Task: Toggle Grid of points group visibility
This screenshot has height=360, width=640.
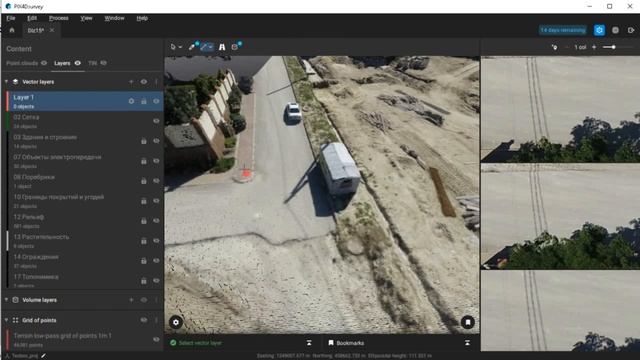Action: tap(144, 320)
